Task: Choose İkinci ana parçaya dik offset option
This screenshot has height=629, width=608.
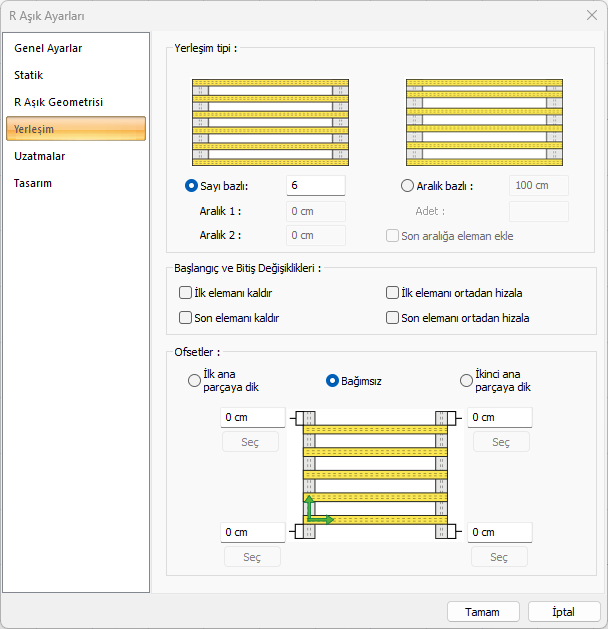Action: click(x=466, y=381)
